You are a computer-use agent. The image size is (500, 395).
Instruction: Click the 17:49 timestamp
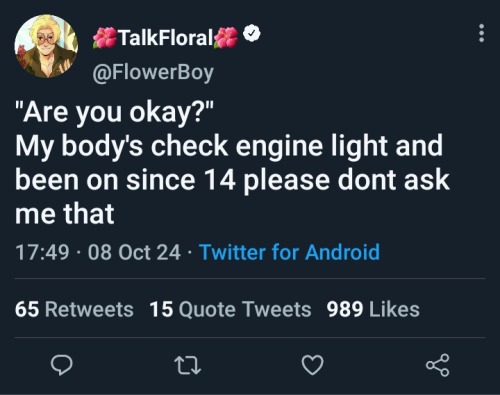42,252
